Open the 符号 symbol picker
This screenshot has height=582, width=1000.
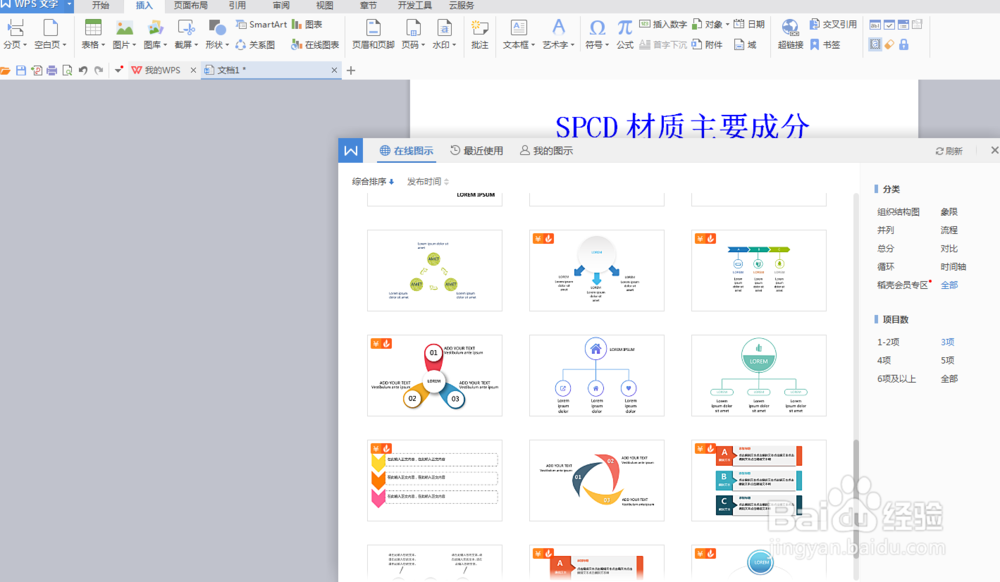point(597,34)
